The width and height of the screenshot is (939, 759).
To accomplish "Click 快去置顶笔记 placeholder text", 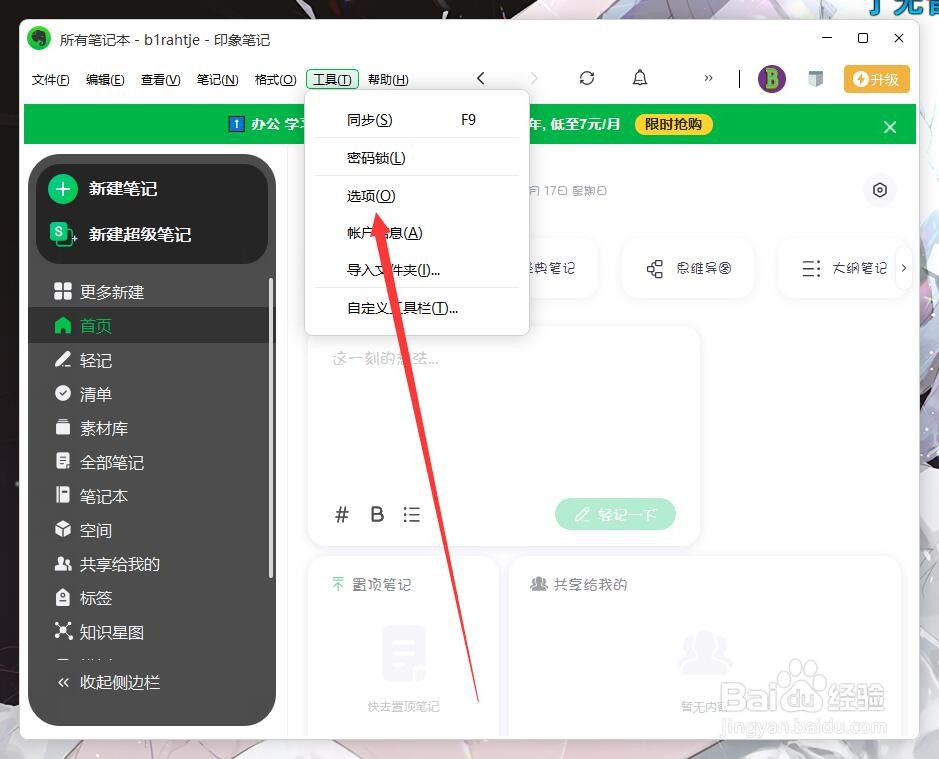I will pyautogui.click(x=404, y=707).
